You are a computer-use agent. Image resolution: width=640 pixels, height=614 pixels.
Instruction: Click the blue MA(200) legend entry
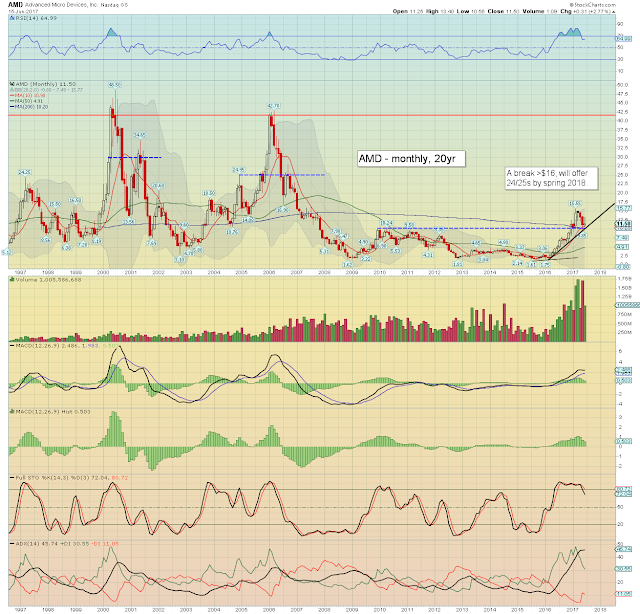click(29, 107)
